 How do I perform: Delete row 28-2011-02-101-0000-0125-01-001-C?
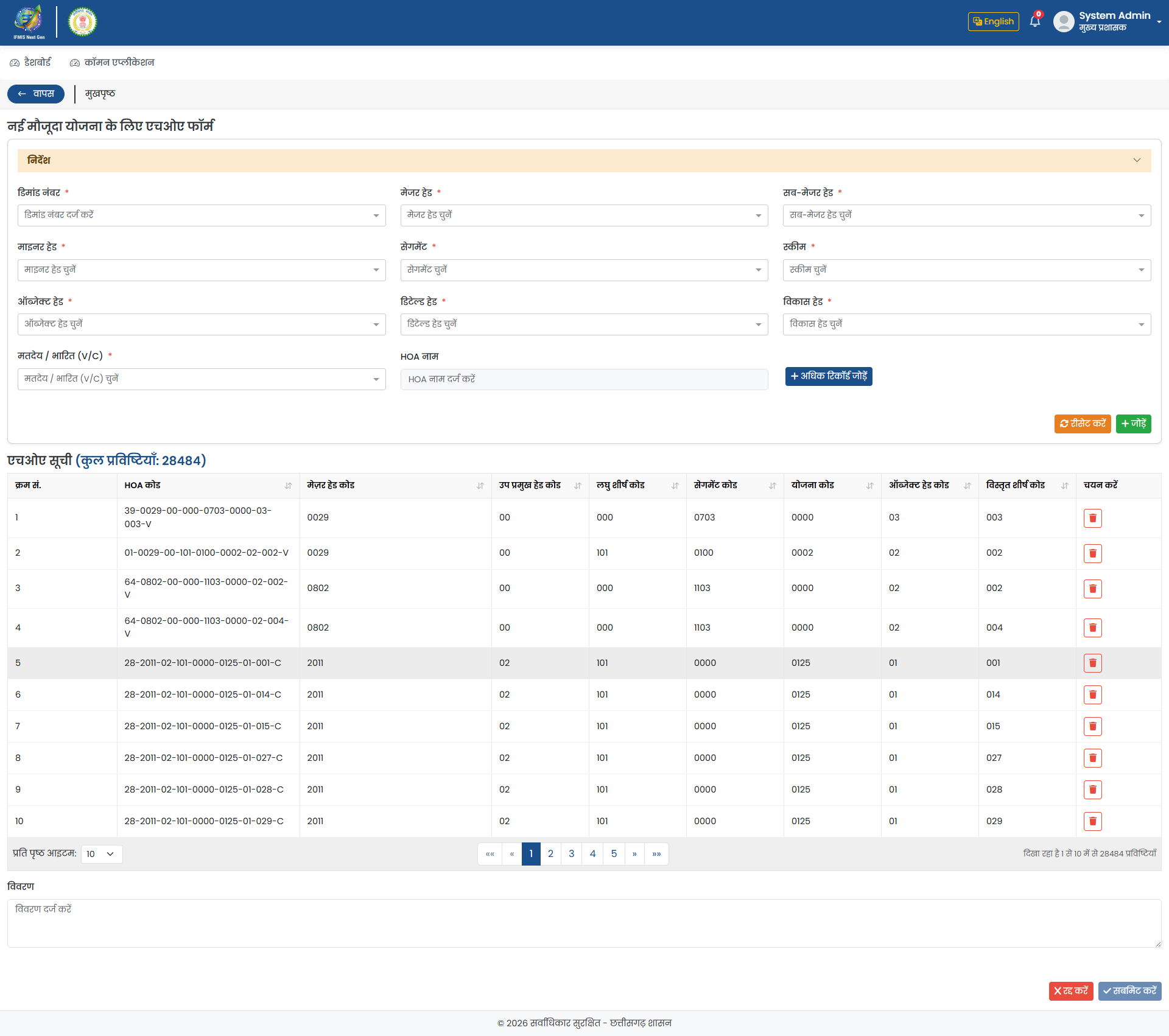pos(1092,663)
